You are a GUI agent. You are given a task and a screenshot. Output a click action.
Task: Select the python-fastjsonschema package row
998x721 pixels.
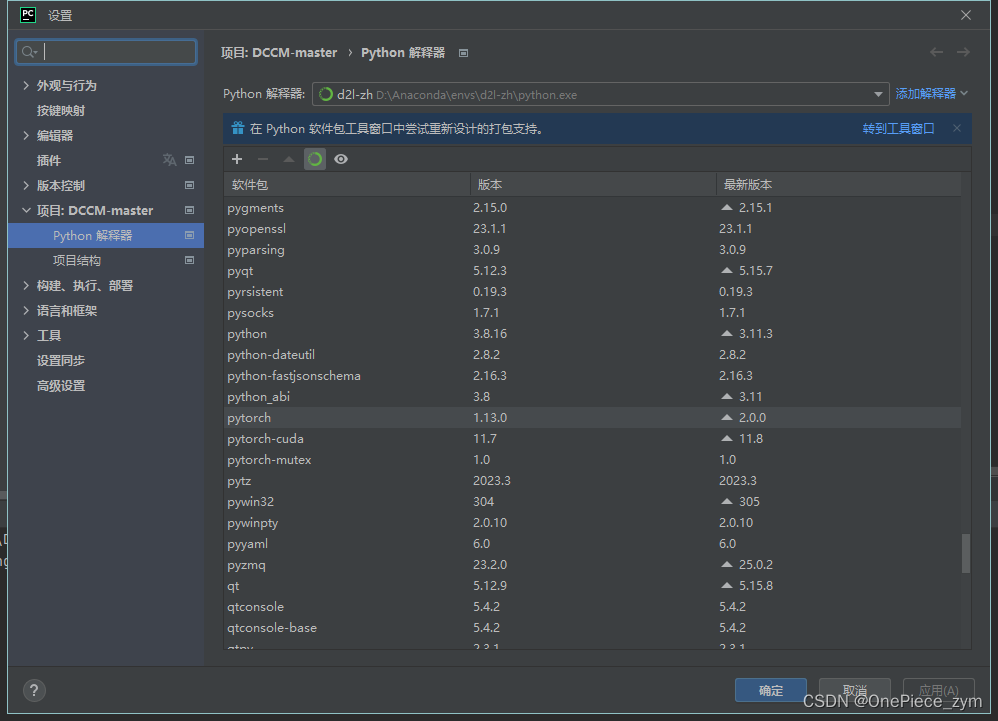593,375
